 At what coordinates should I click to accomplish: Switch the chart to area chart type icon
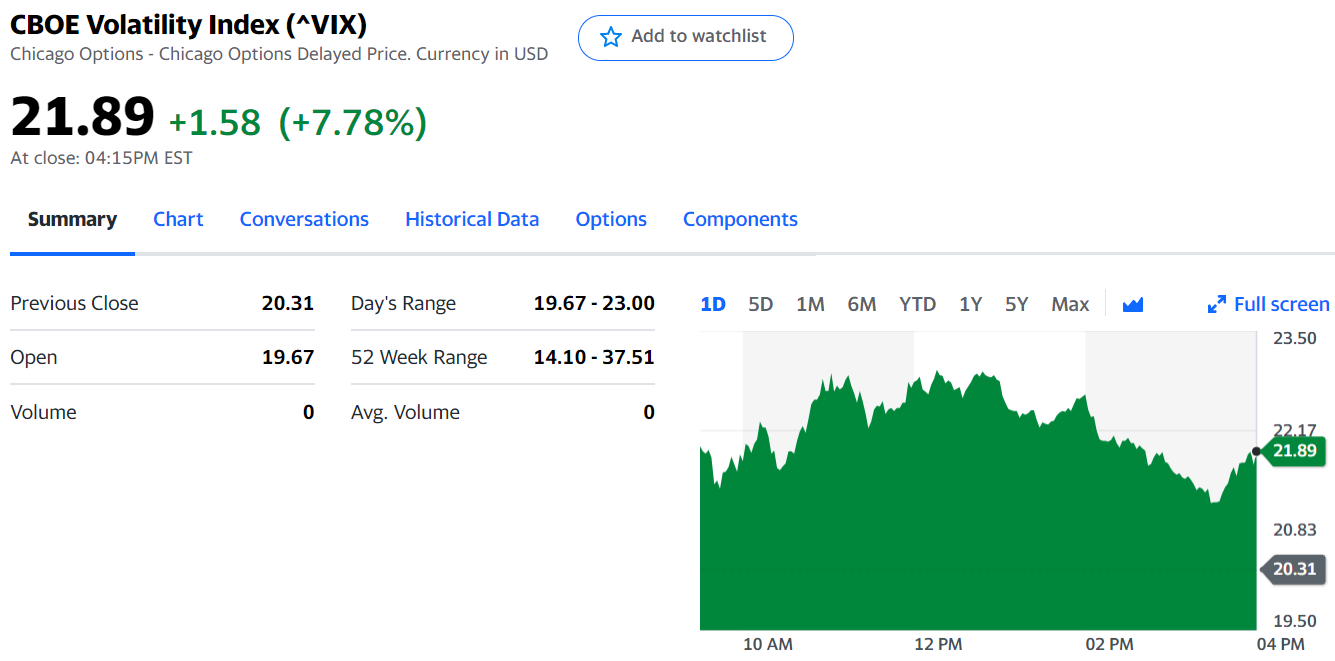[x=1133, y=304]
